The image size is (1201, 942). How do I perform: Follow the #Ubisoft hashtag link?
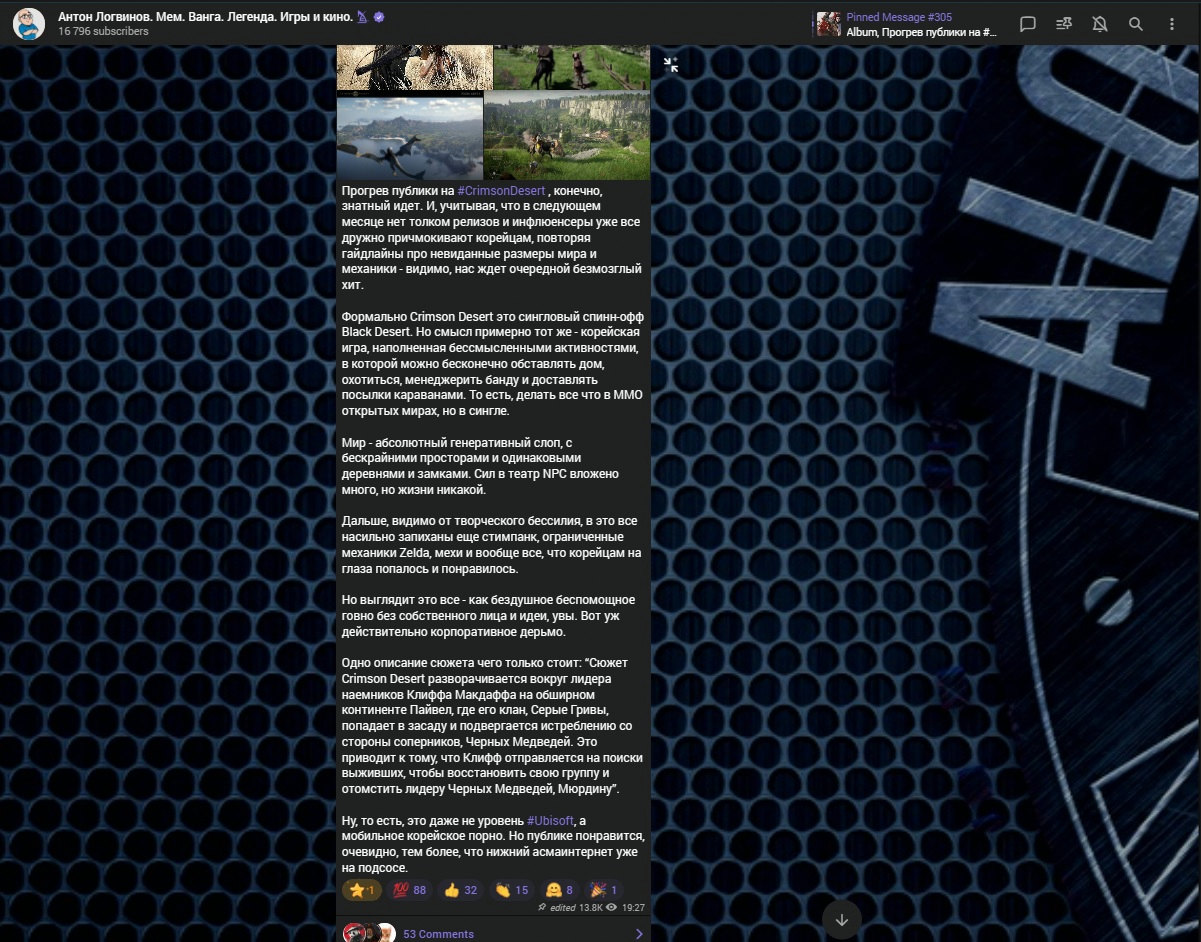pyautogui.click(x=551, y=821)
